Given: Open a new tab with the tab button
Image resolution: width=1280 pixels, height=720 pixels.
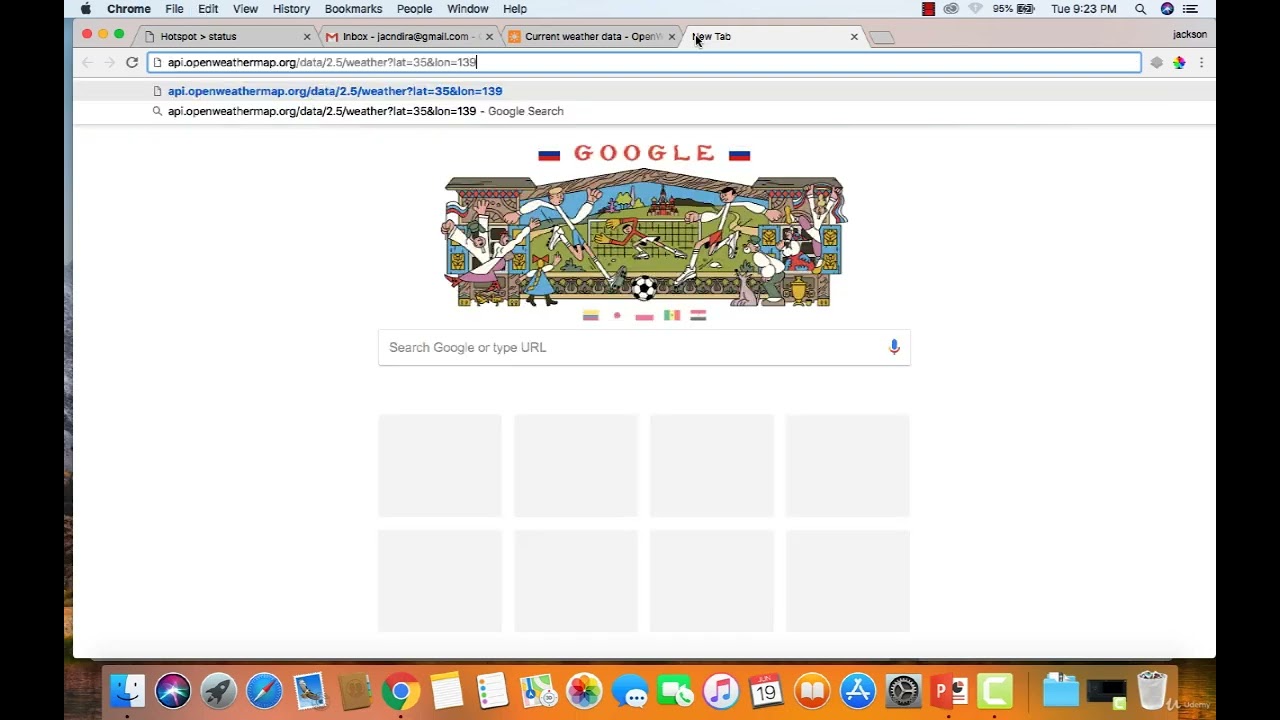Looking at the screenshot, I should coord(881,37).
